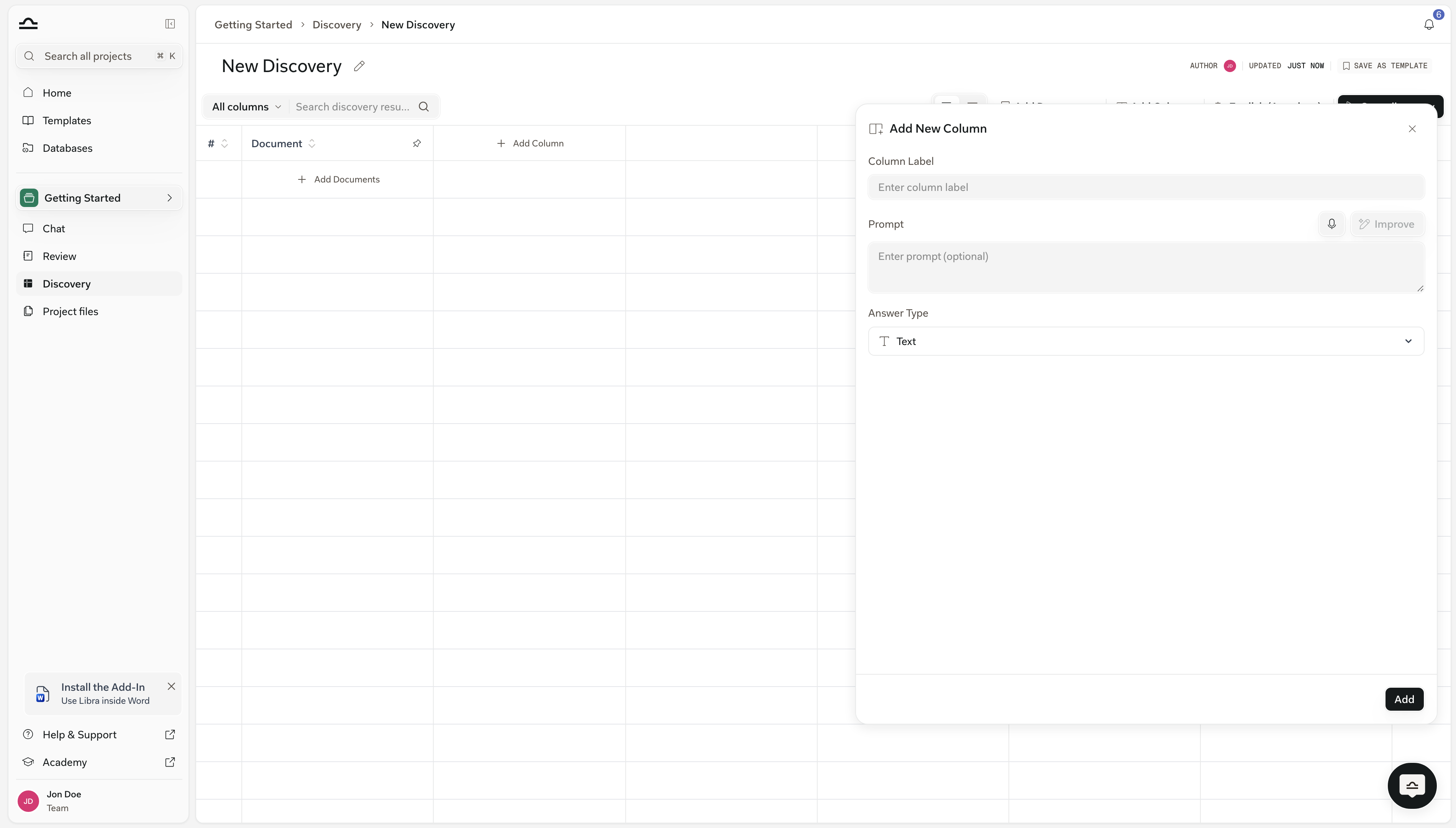
Task: Click the Help question mark icon
Action: pos(28,734)
